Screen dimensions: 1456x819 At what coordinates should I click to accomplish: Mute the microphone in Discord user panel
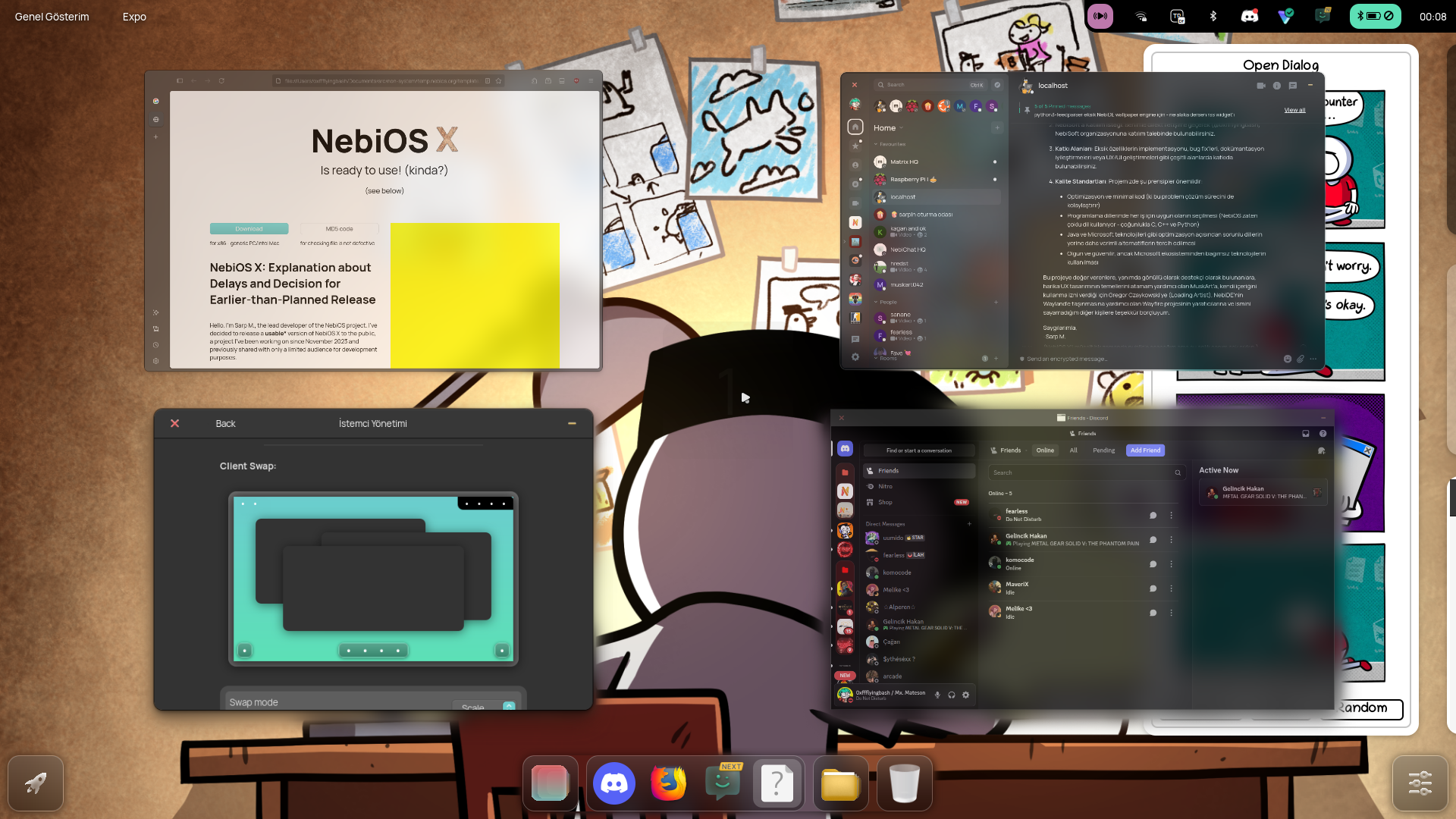(937, 695)
